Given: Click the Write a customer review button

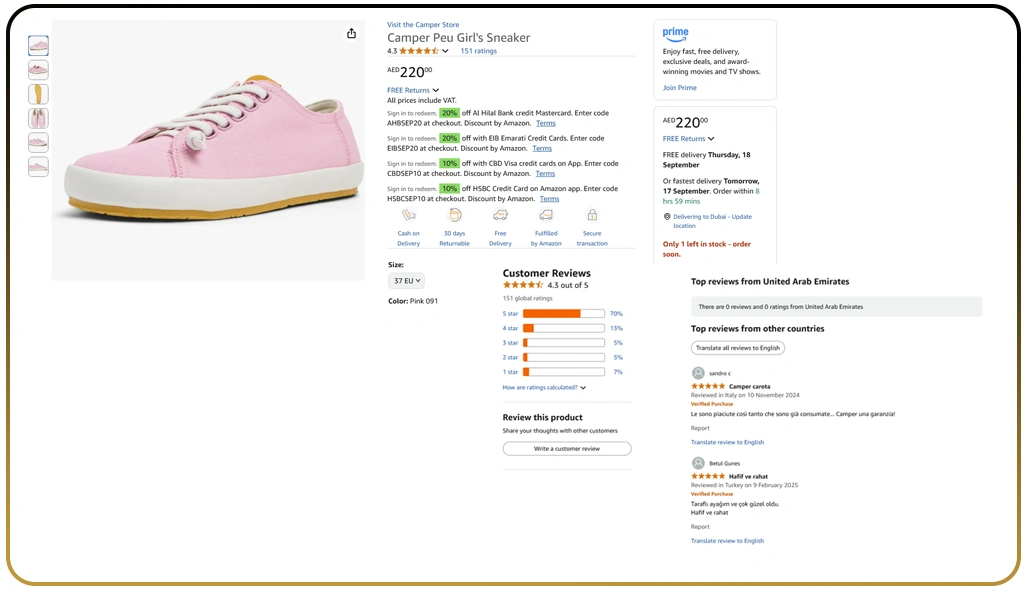Looking at the screenshot, I should pos(566,448).
